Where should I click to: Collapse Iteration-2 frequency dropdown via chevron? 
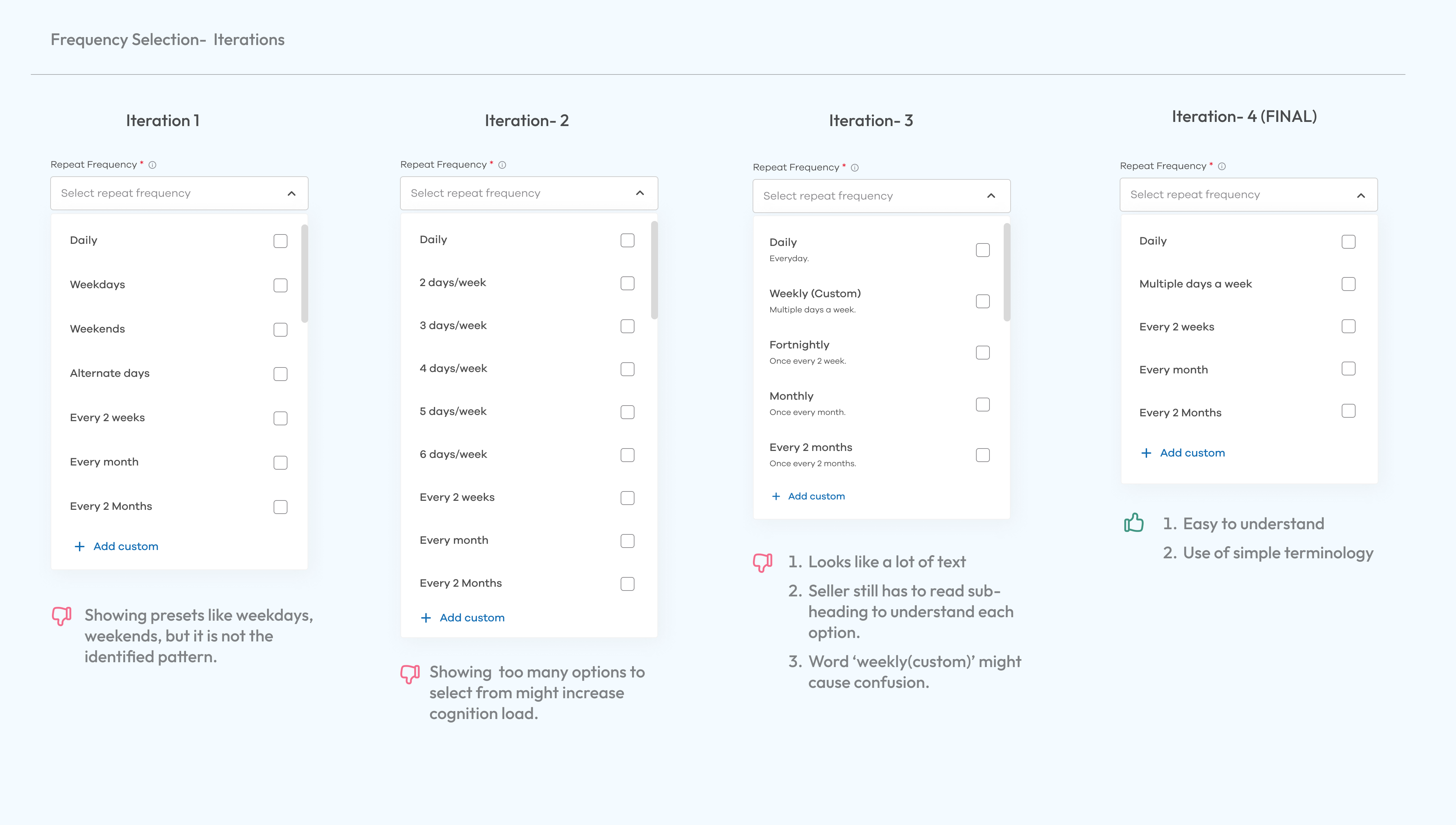(x=640, y=193)
